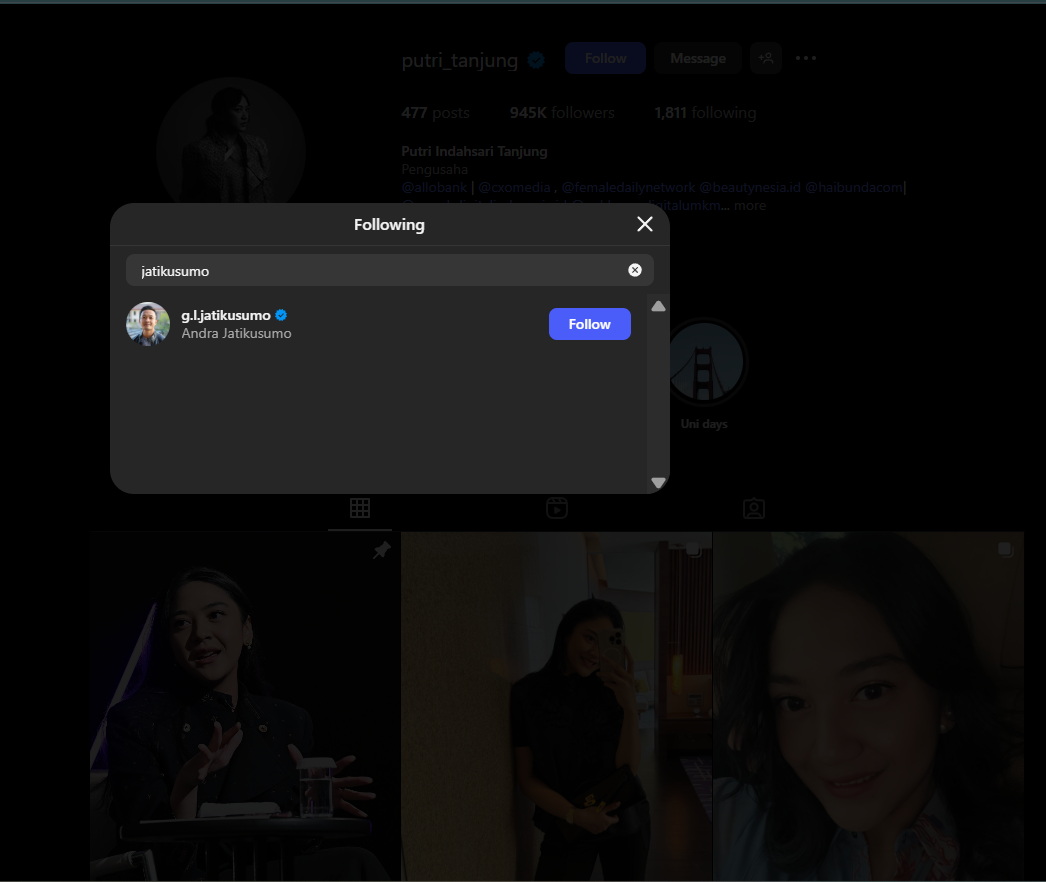Message putri_tanjung from profile header
The image size is (1046, 882).
tap(697, 59)
